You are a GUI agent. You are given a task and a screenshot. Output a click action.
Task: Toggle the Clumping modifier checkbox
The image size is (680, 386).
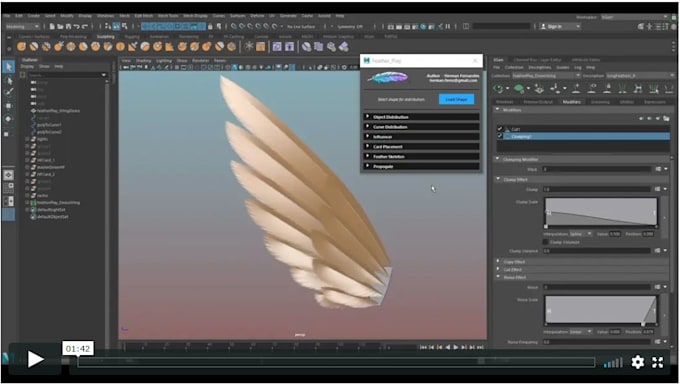(500, 136)
